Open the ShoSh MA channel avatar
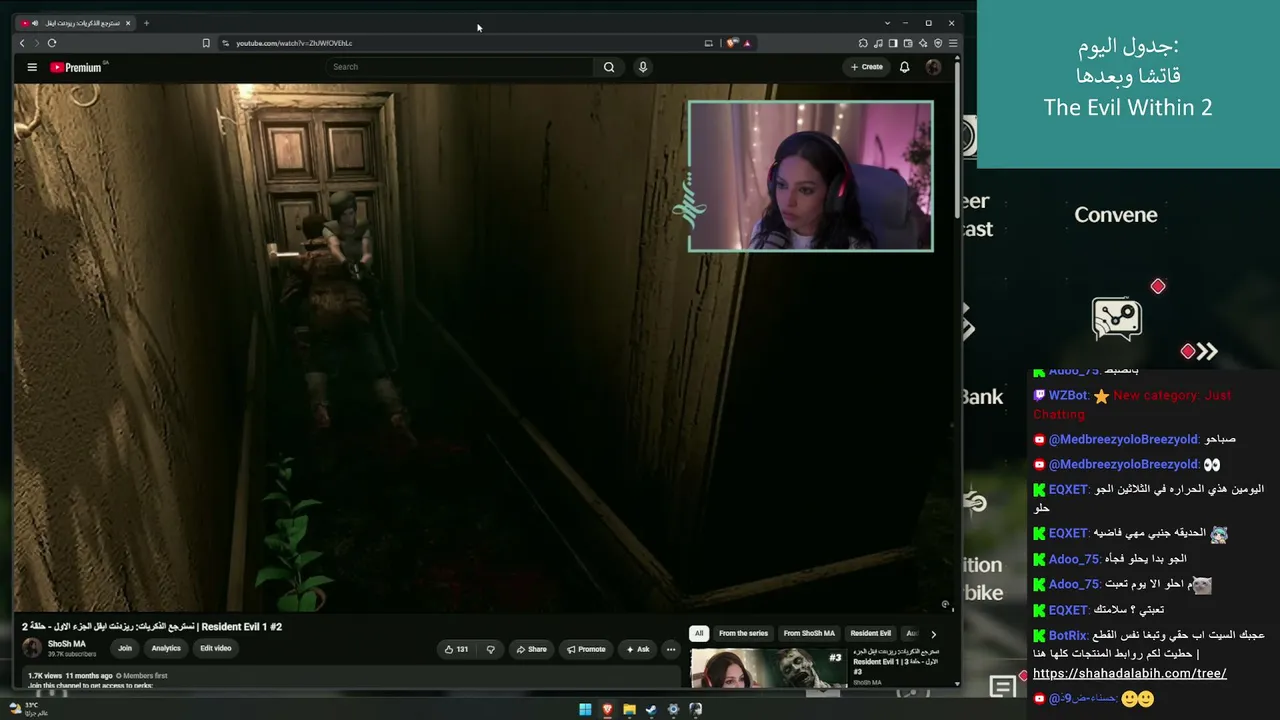This screenshot has width=1280, height=720. 32,648
